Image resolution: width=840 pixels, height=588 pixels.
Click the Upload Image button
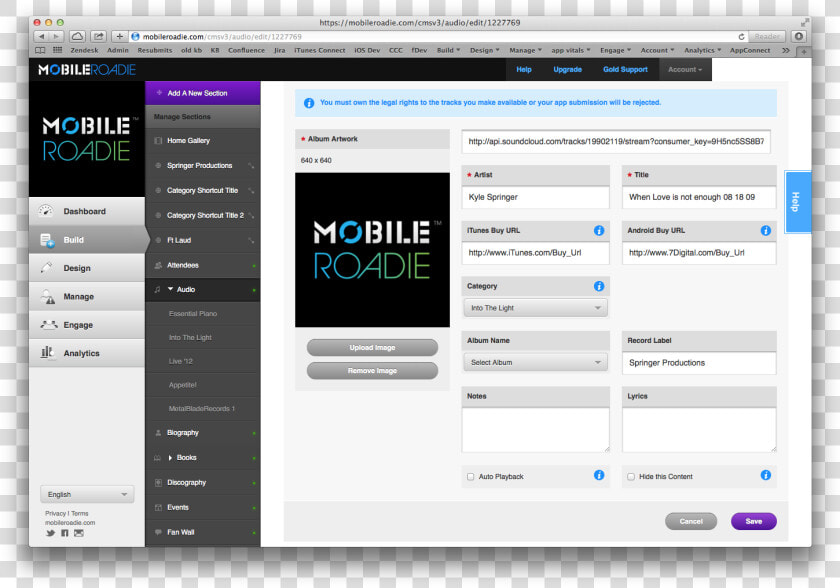tap(372, 348)
